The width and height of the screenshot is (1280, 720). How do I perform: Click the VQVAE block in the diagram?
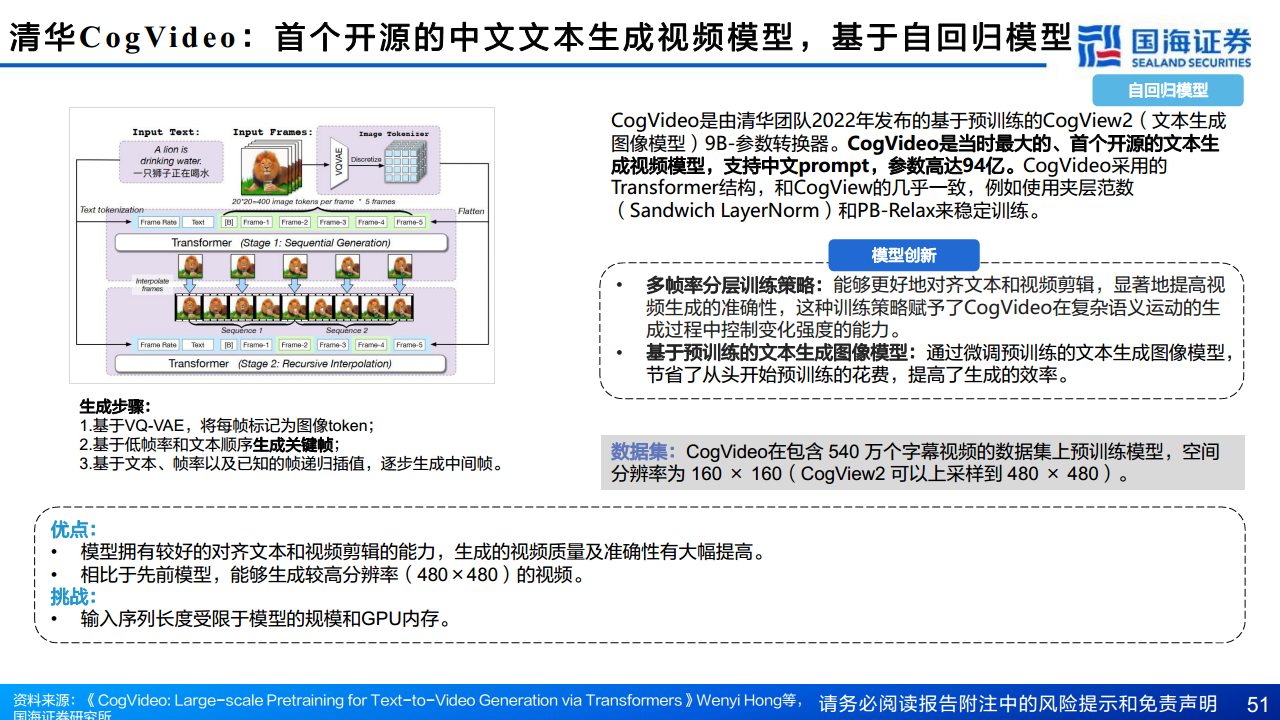coord(337,164)
